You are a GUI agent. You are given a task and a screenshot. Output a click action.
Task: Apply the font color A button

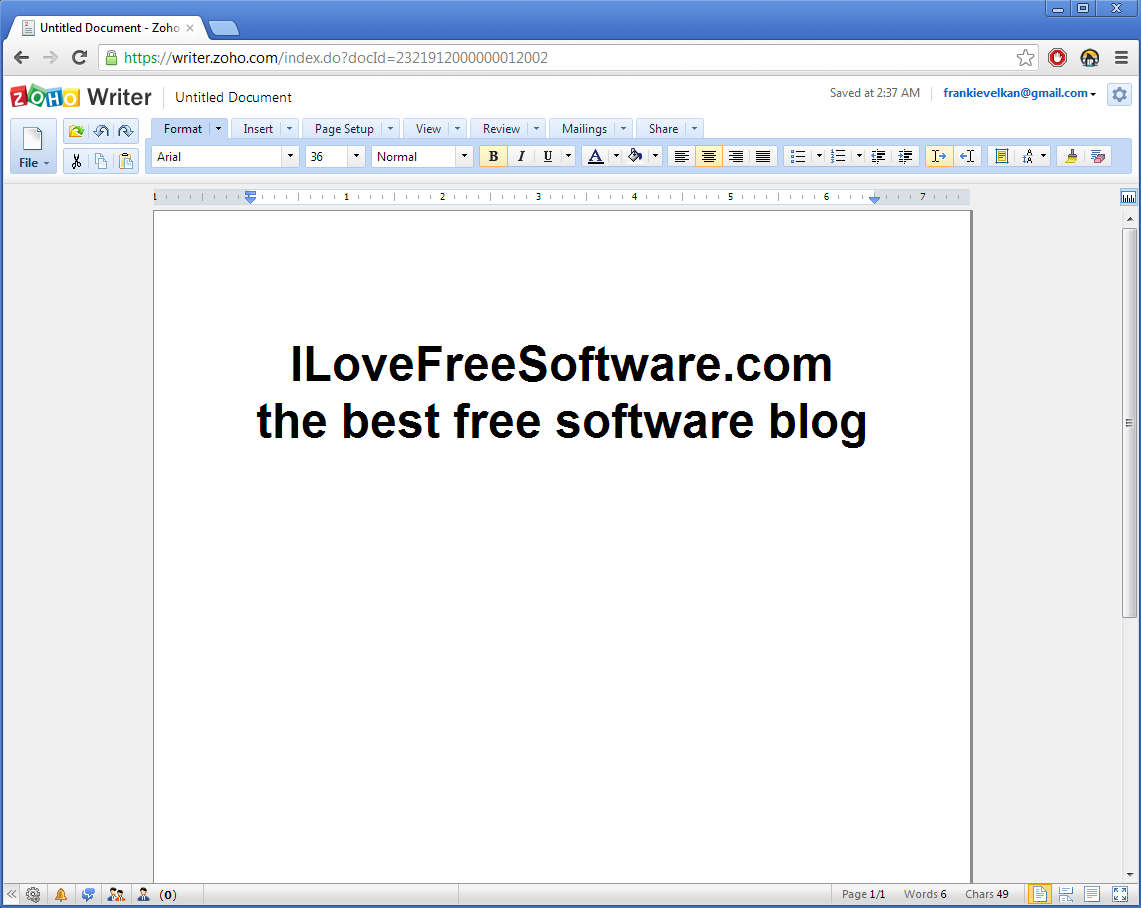coord(595,156)
